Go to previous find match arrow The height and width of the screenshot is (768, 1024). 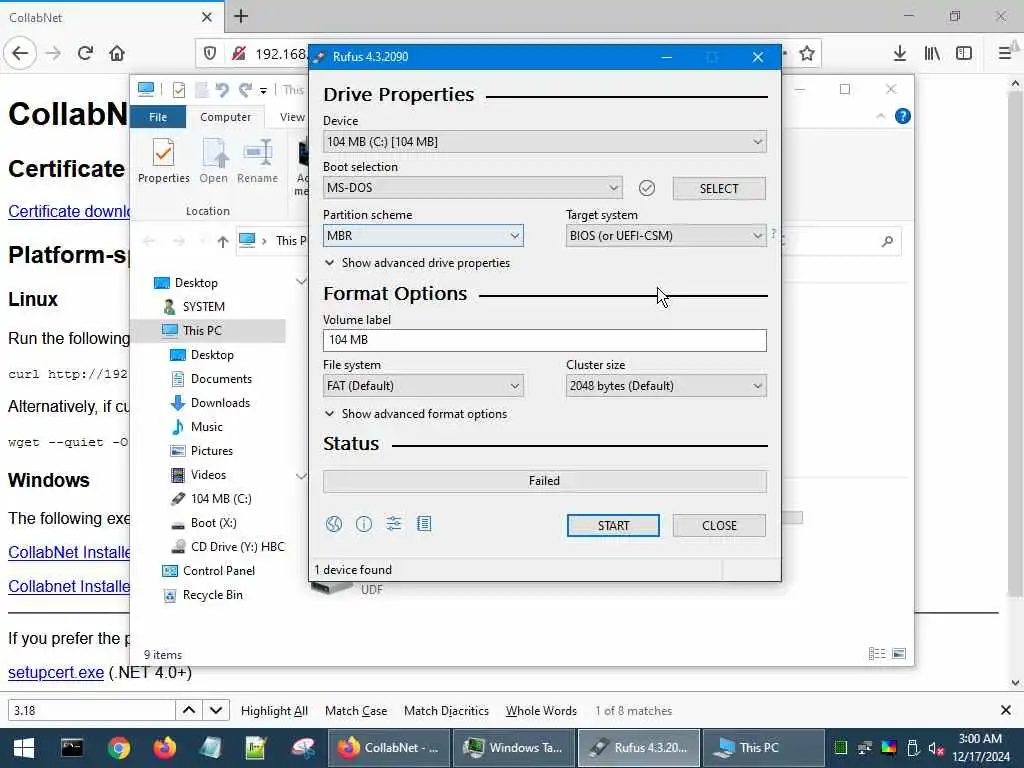(x=189, y=711)
